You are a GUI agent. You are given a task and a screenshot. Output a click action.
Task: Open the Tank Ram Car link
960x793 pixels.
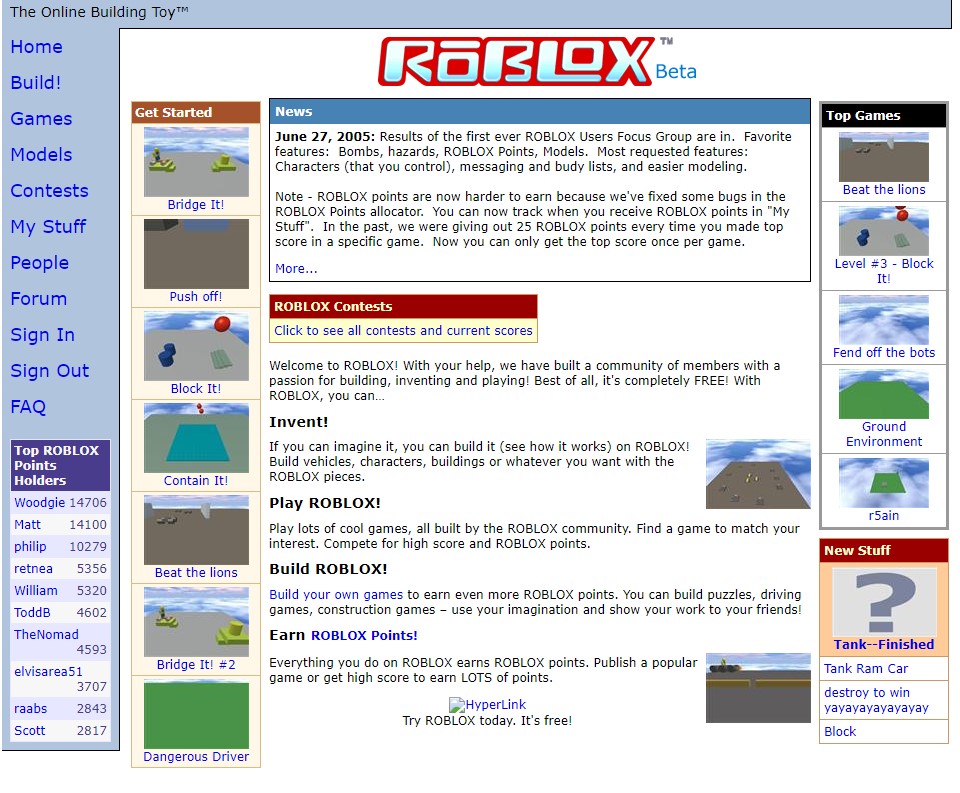(x=866, y=669)
